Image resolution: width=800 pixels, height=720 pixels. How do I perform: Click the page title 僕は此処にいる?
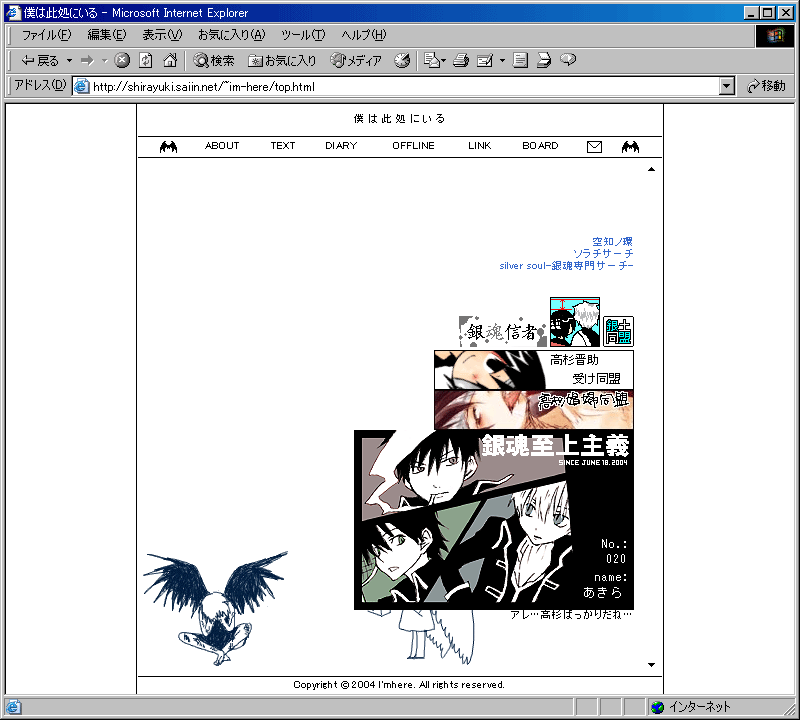coord(399,118)
